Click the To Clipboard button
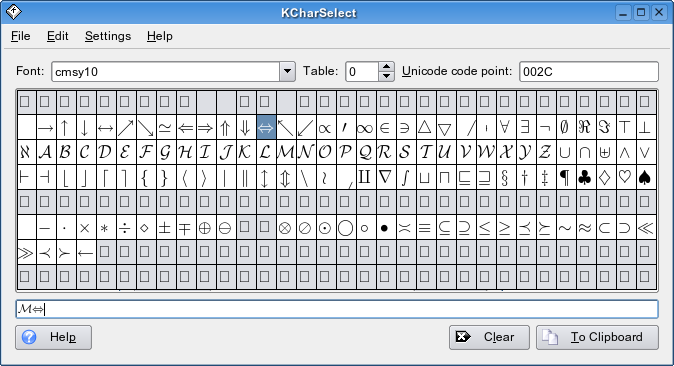Image resolution: width=674 pixels, height=366 pixels. [x=597, y=337]
